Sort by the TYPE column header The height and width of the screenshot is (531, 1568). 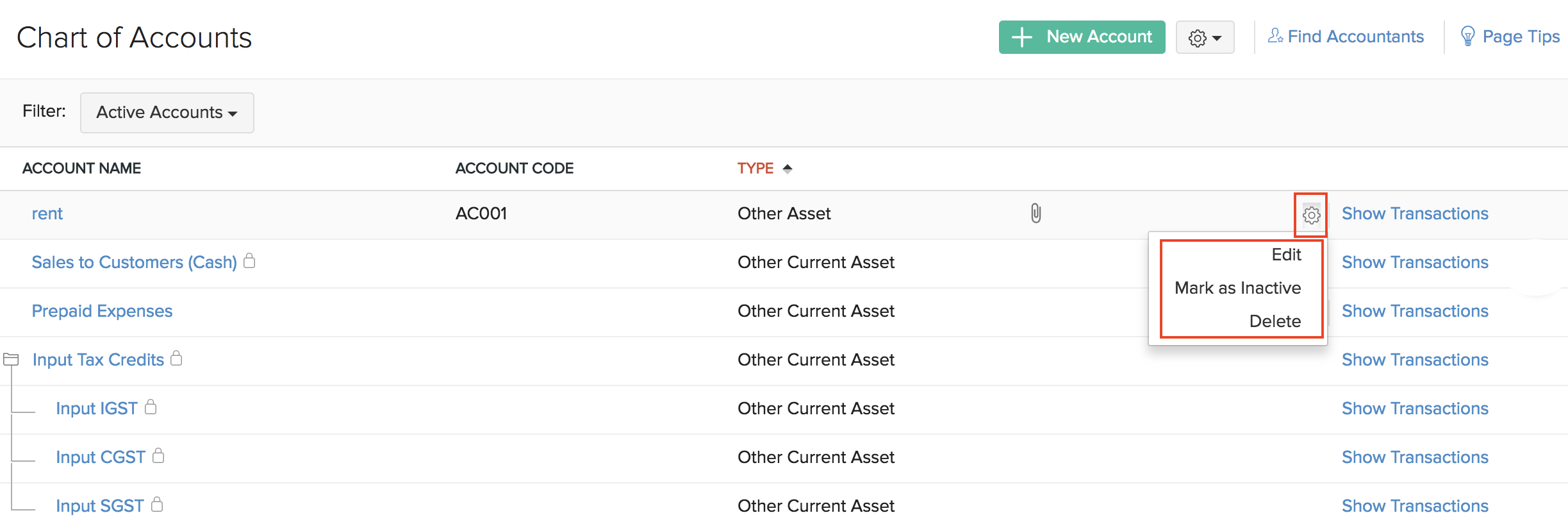click(x=756, y=169)
